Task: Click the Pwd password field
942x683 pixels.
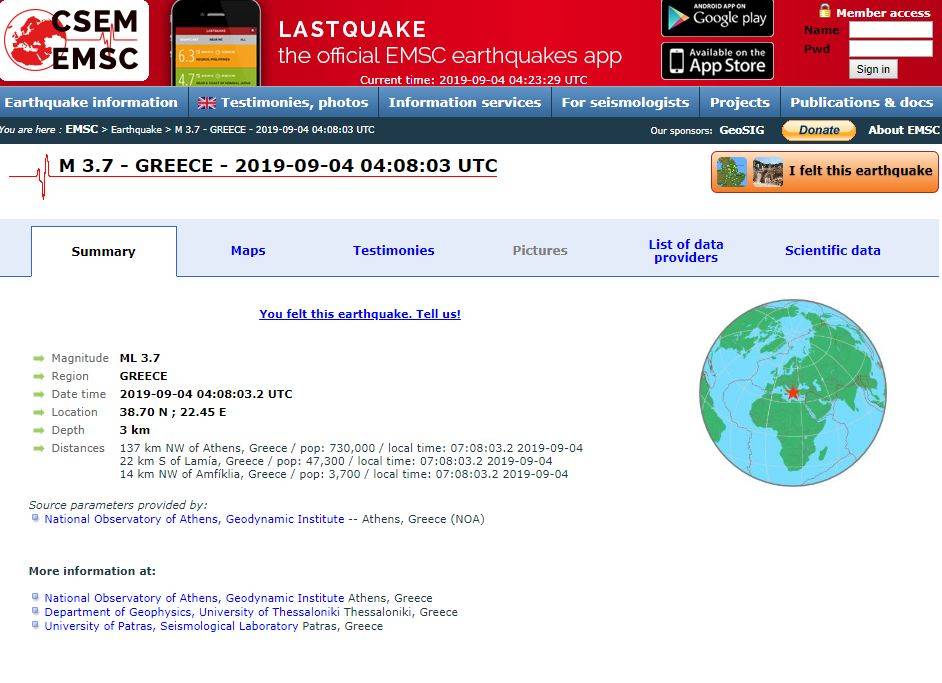Action: (890, 48)
